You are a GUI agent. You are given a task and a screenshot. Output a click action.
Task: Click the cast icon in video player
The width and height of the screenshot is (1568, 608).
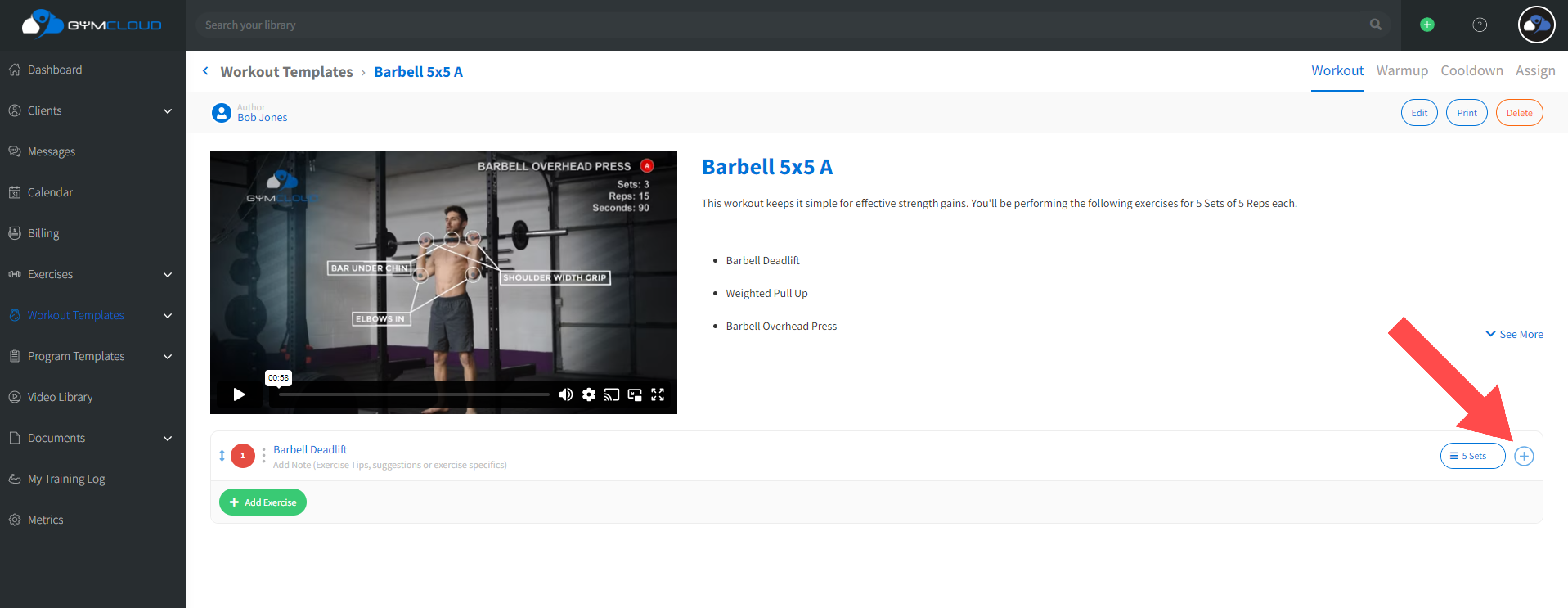611,395
